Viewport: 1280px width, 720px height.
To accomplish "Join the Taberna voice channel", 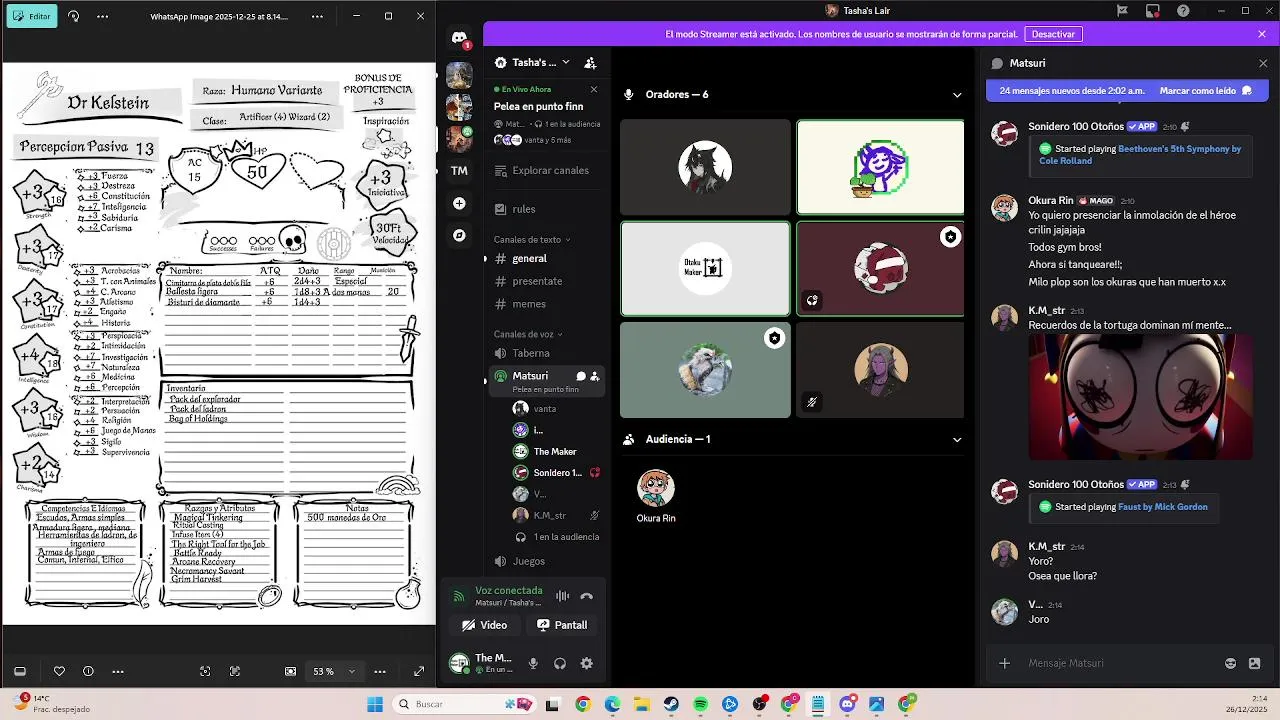I will [x=548, y=353].
